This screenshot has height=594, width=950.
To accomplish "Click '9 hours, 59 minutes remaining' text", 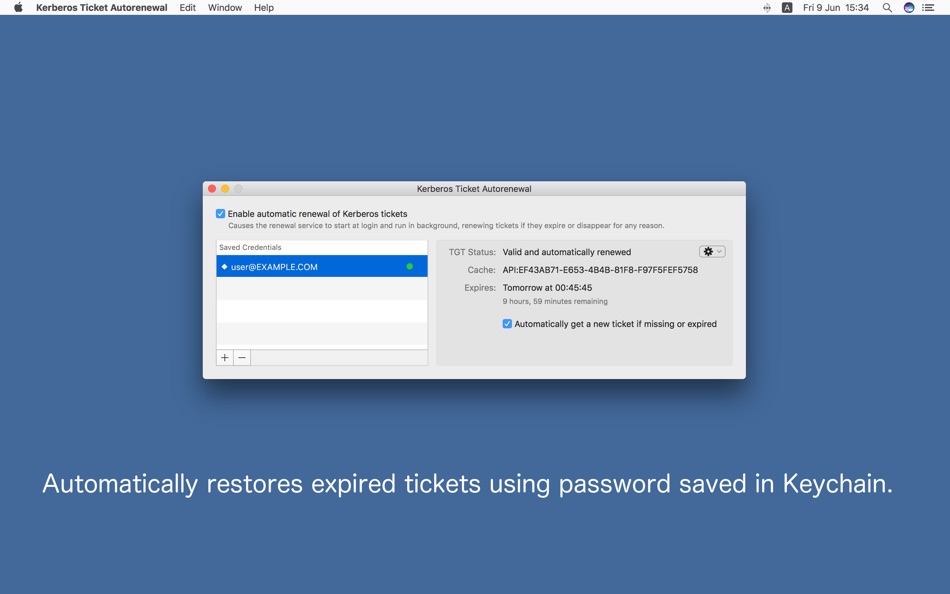I will 555,301.
